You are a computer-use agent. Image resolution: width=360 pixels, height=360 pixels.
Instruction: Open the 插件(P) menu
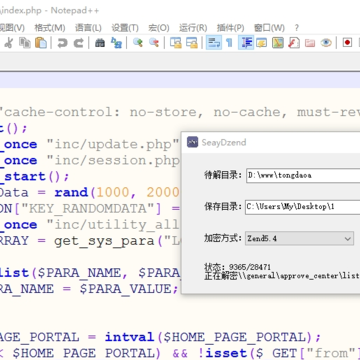pyautogui.click(x=230, y=28)
